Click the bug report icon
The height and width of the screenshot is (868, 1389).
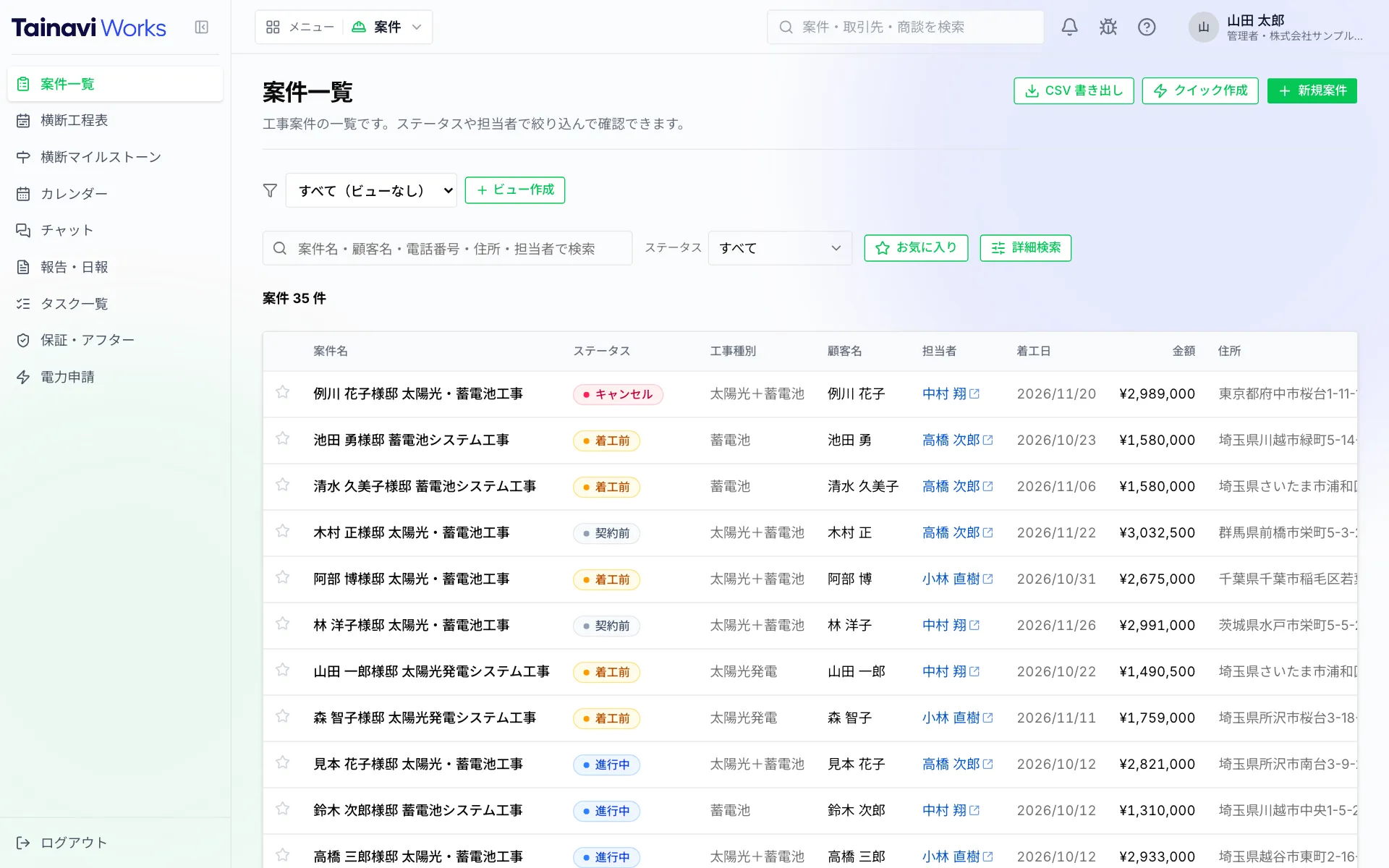pyautogui.click(x=1108, y=27)
